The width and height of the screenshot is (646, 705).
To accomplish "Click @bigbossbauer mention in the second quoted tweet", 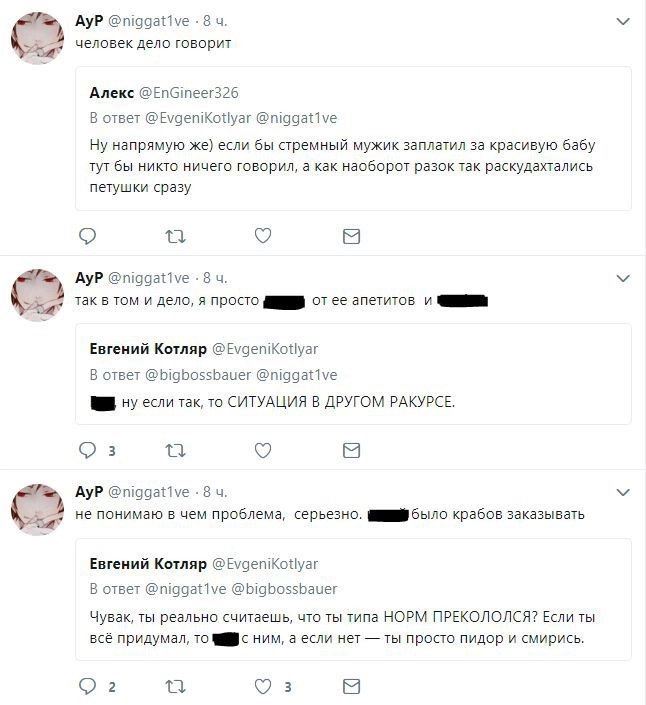I will (199, 375).
